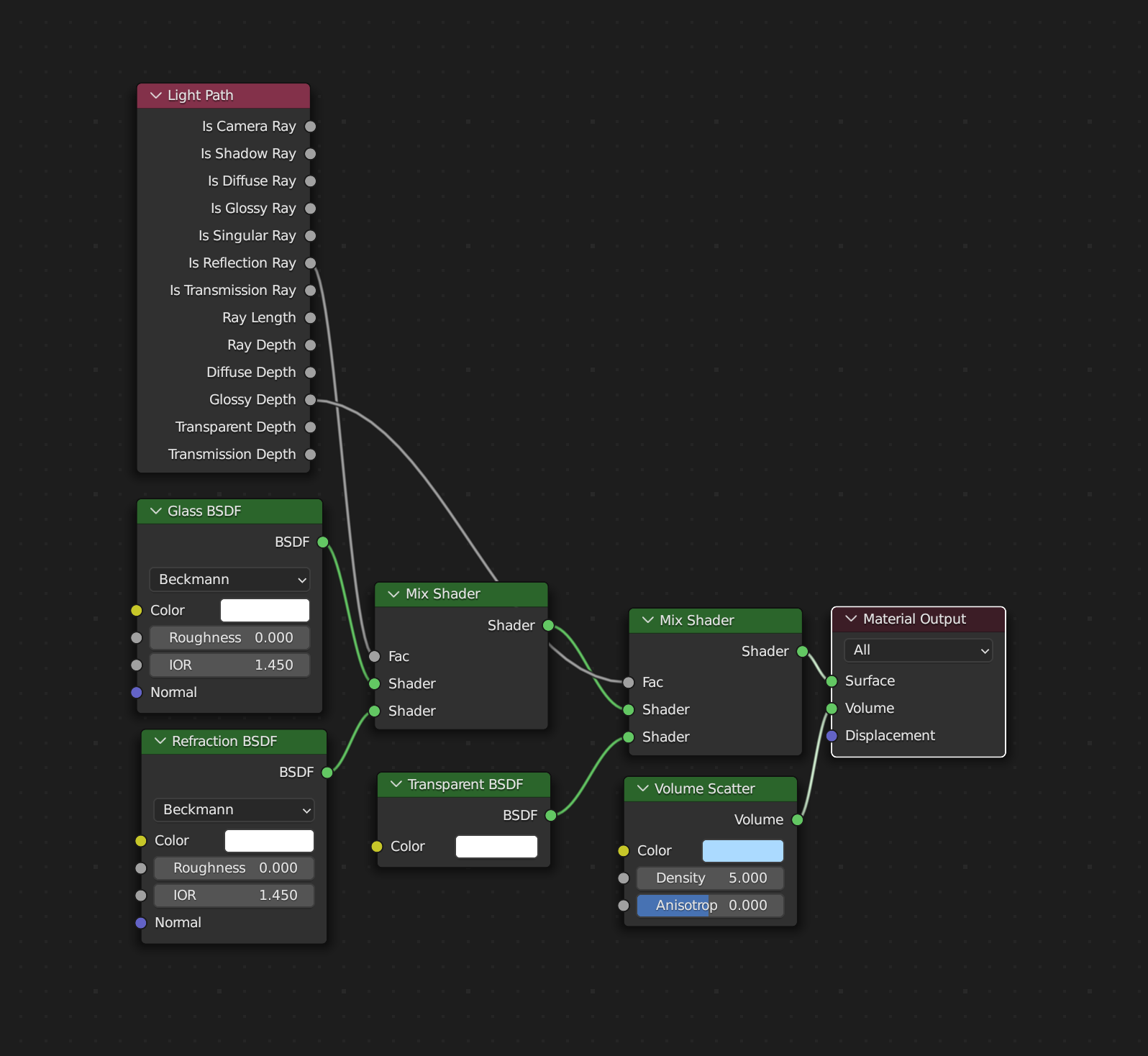The image size is (1148, 1056).
Task: Click the Is Camera Ray output socket
Action: [x=311, y=127]
